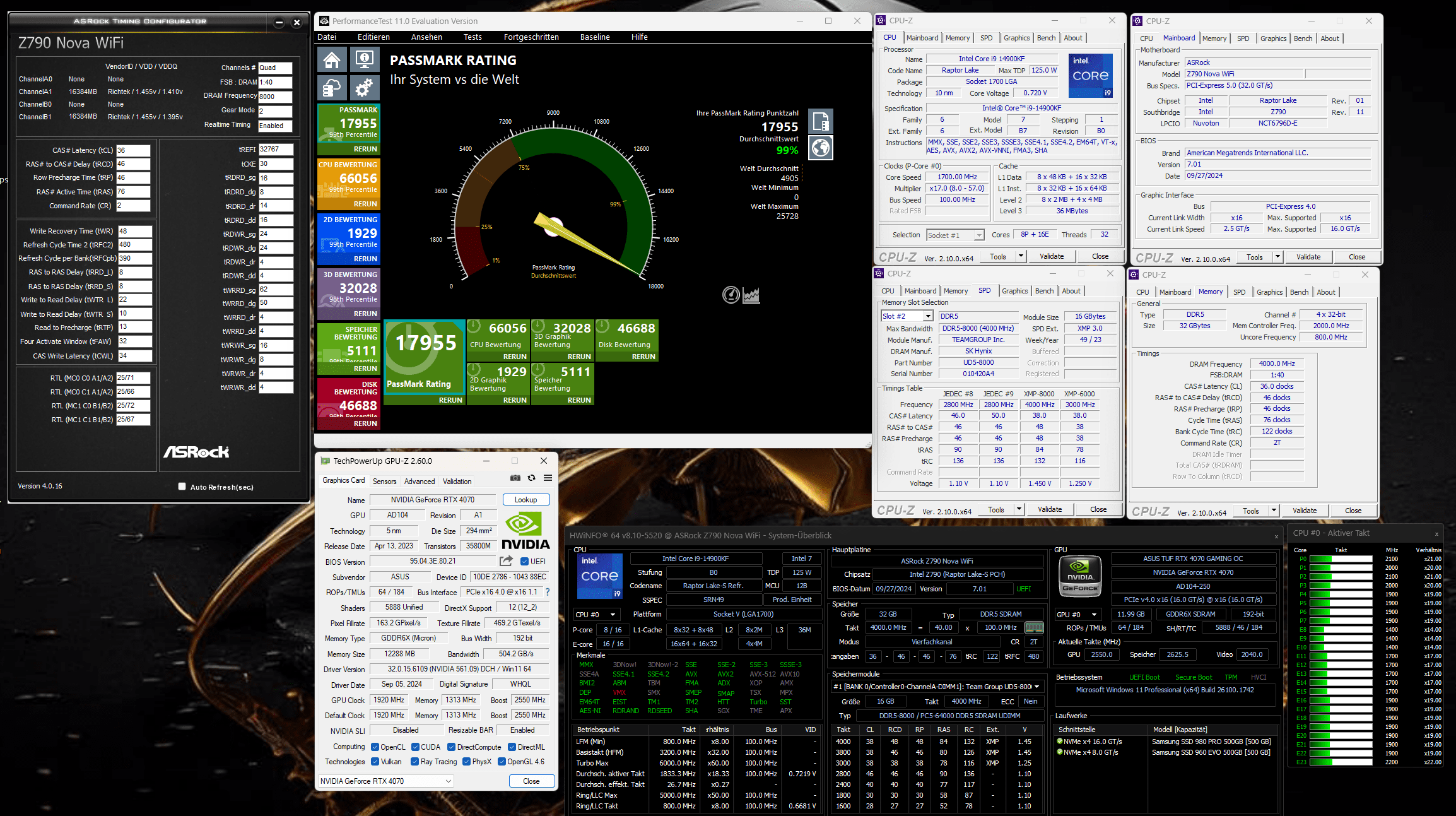Click the Close button in GPU-Z
The height and width of the screenshot is (816, 1456).
point(531,781)
